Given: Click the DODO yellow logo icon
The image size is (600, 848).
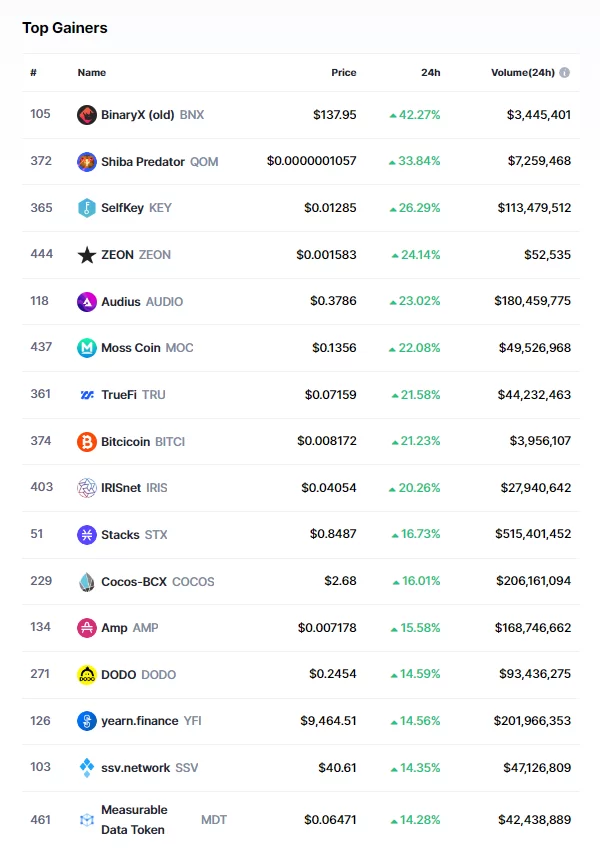Looking at the screenshot, I should pos(87,674).
